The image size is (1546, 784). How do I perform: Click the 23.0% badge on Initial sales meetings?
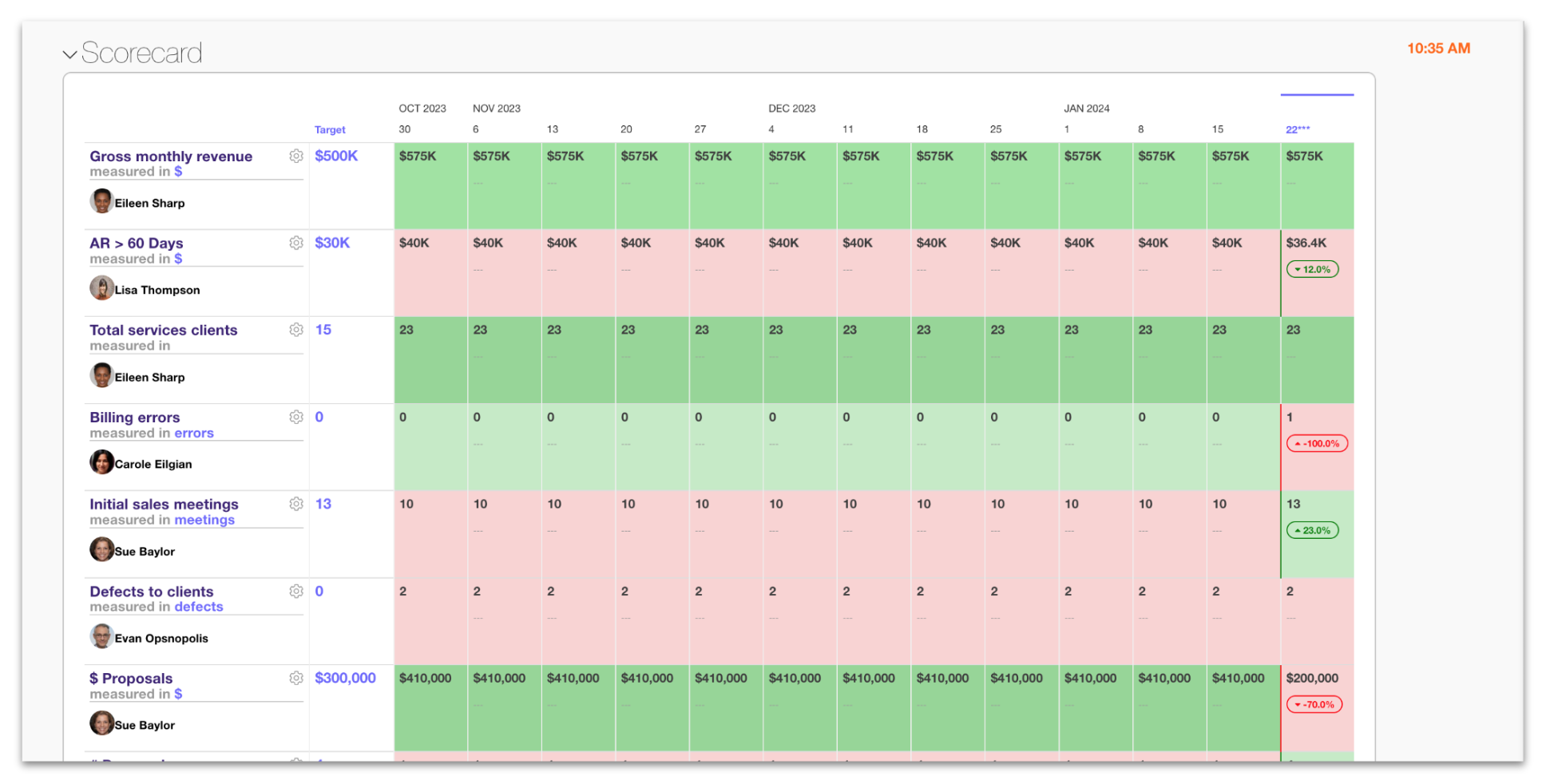pos(1312,531)
